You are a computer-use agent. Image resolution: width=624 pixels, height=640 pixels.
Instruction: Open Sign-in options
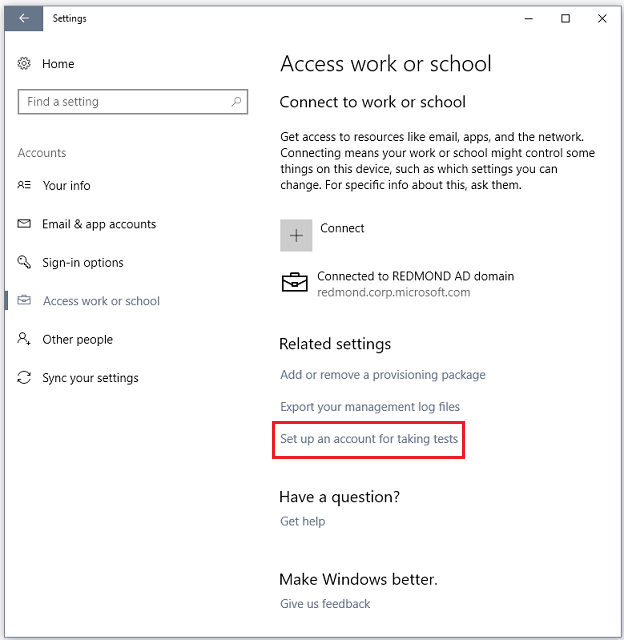(x=82, y=262)
